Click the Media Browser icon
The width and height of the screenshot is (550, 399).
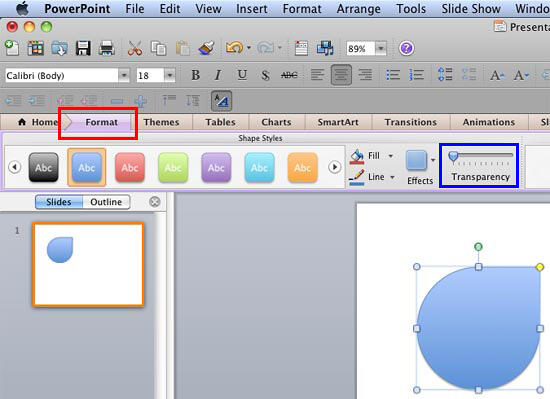[325, 48]
